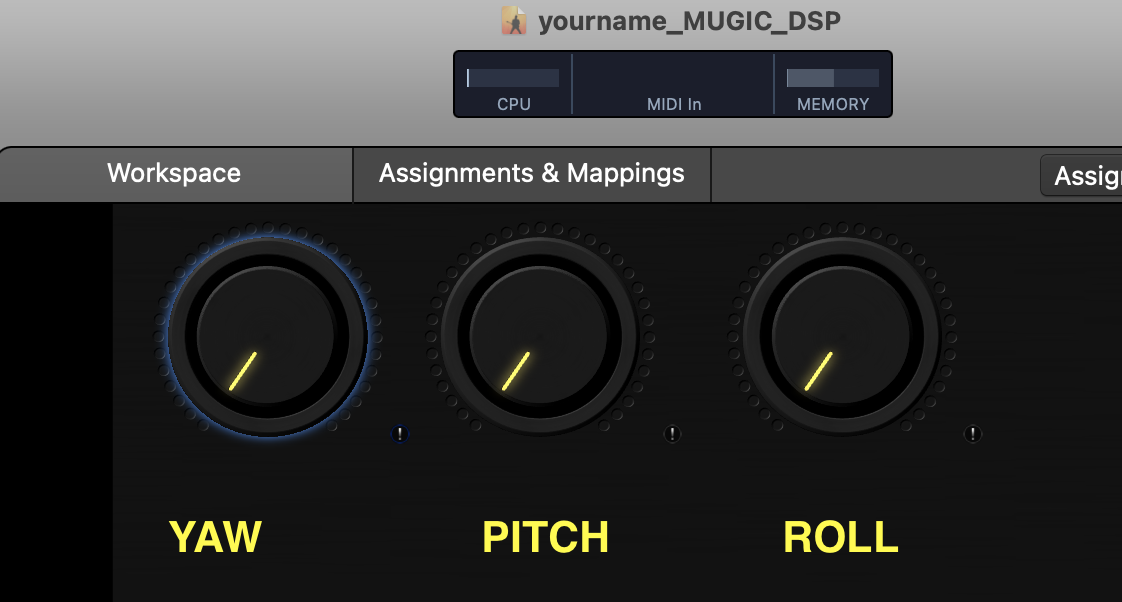Screen dimensions: 1122x602
Task: Click the MEMORY usage meter
Action: coord(832,79)
